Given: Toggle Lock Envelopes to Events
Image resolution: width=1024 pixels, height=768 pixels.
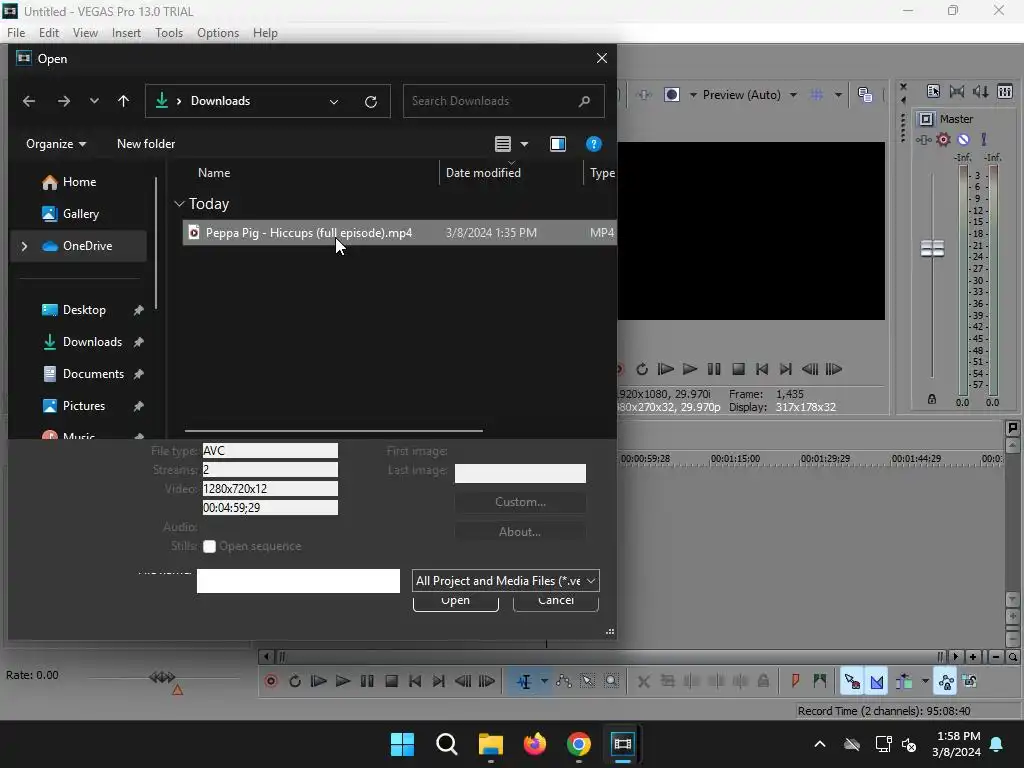Looking at the screenshot, I should [946, 681].
